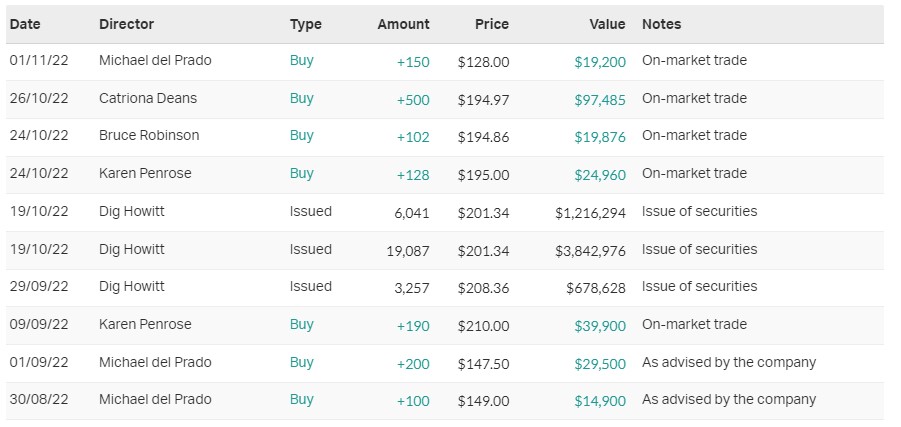Click the Notes column header
Viewport: 901px width, 427px height.
[661, 24]
